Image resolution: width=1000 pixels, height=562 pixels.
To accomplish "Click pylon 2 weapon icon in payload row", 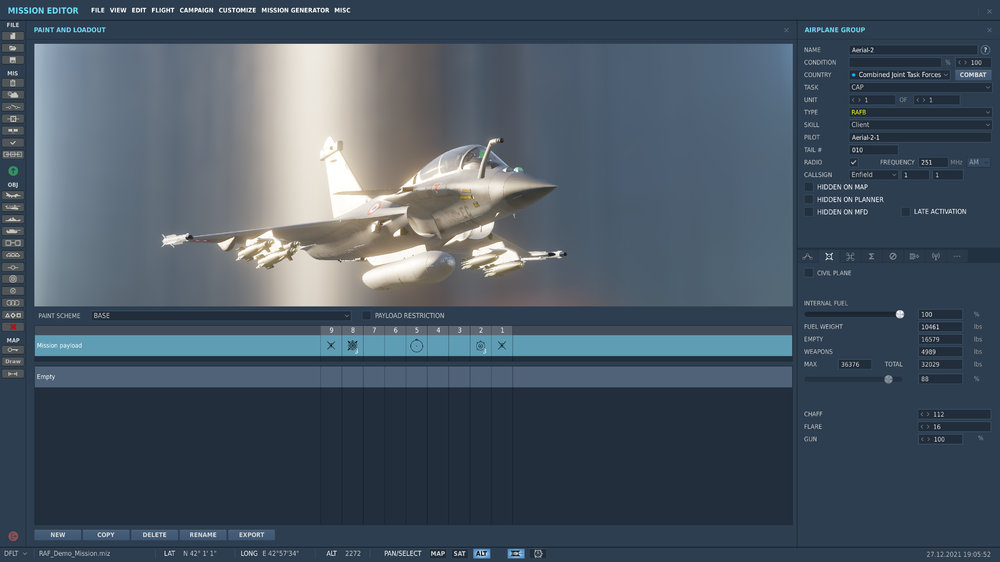I will click(x=481, y=346).
